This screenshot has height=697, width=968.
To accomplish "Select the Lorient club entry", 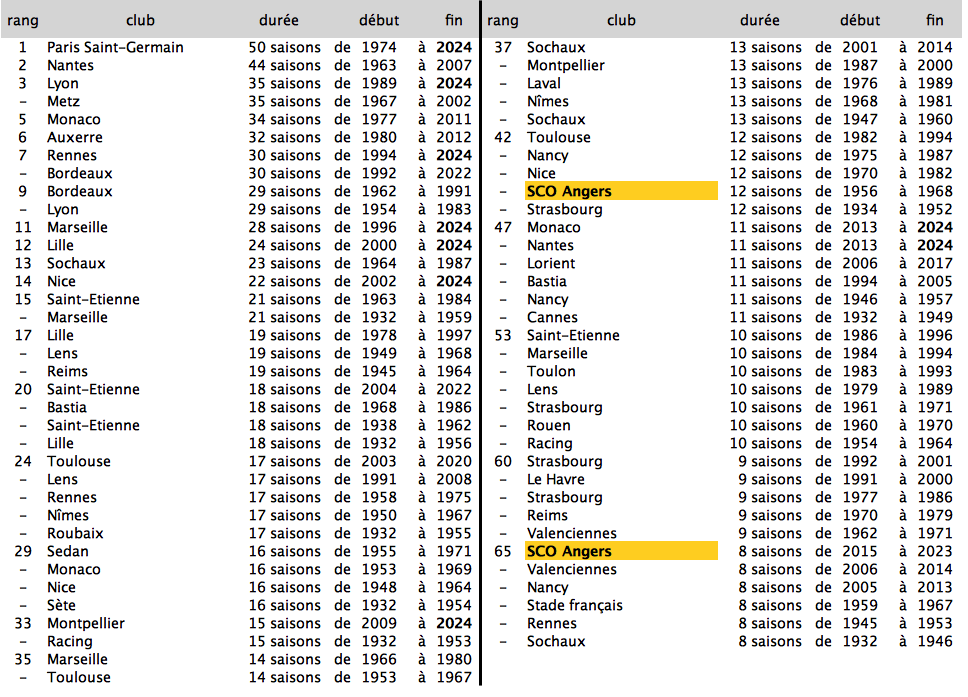I will coord(551,263).
